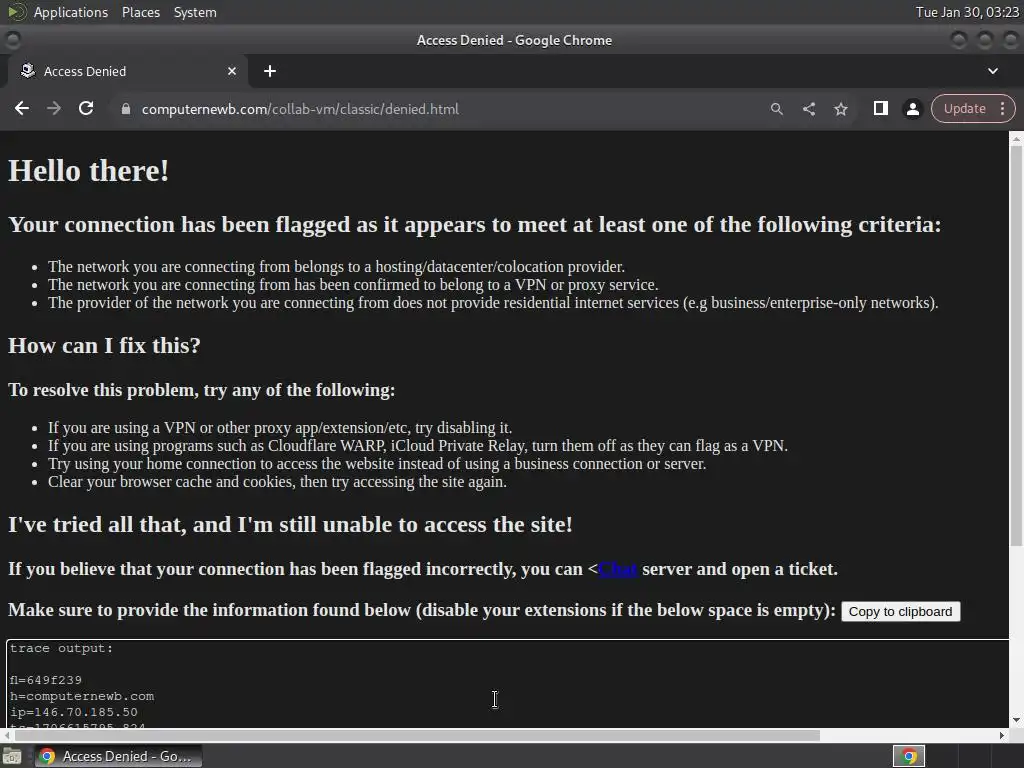The width and height of the screenshot is (1024, 768).
Task: Close the Access Denied tab
Action: 231,71
